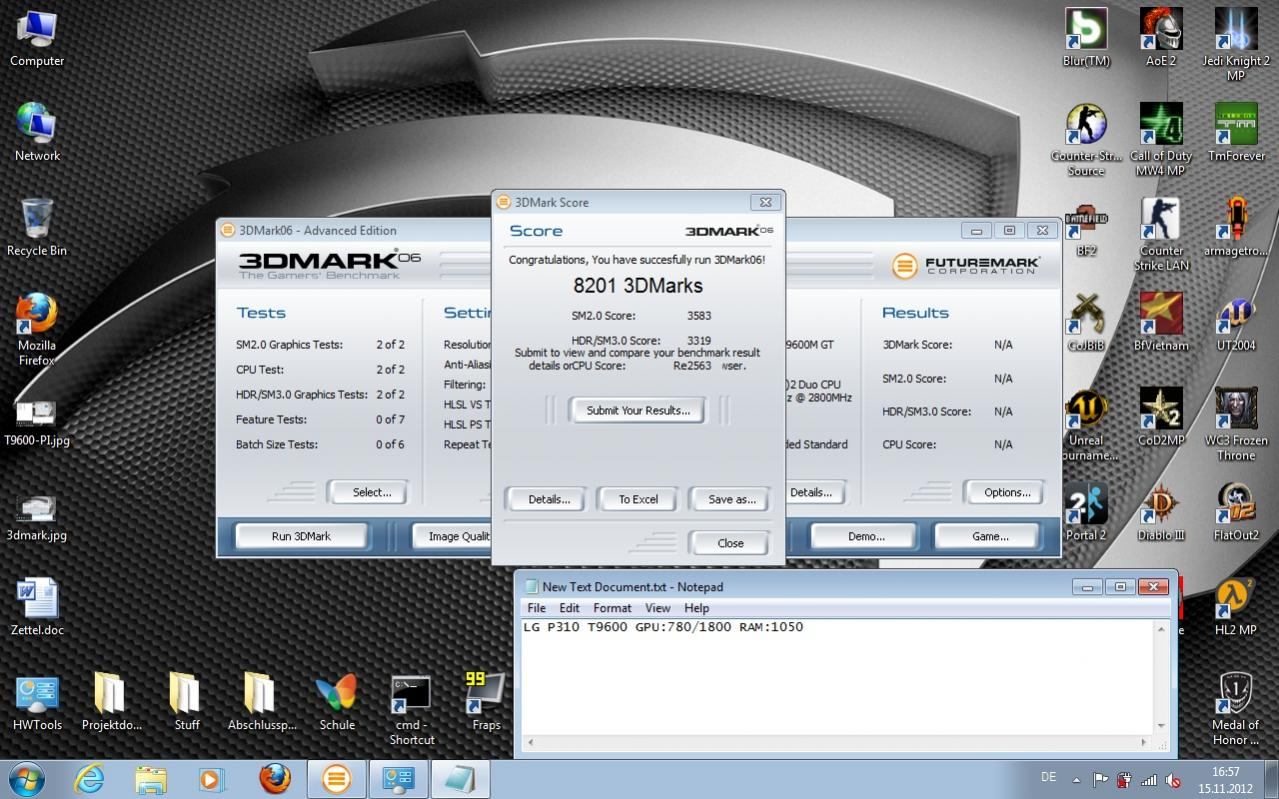Open the Computer desktop icon
1279x799 pixels.
pos(37,38)
